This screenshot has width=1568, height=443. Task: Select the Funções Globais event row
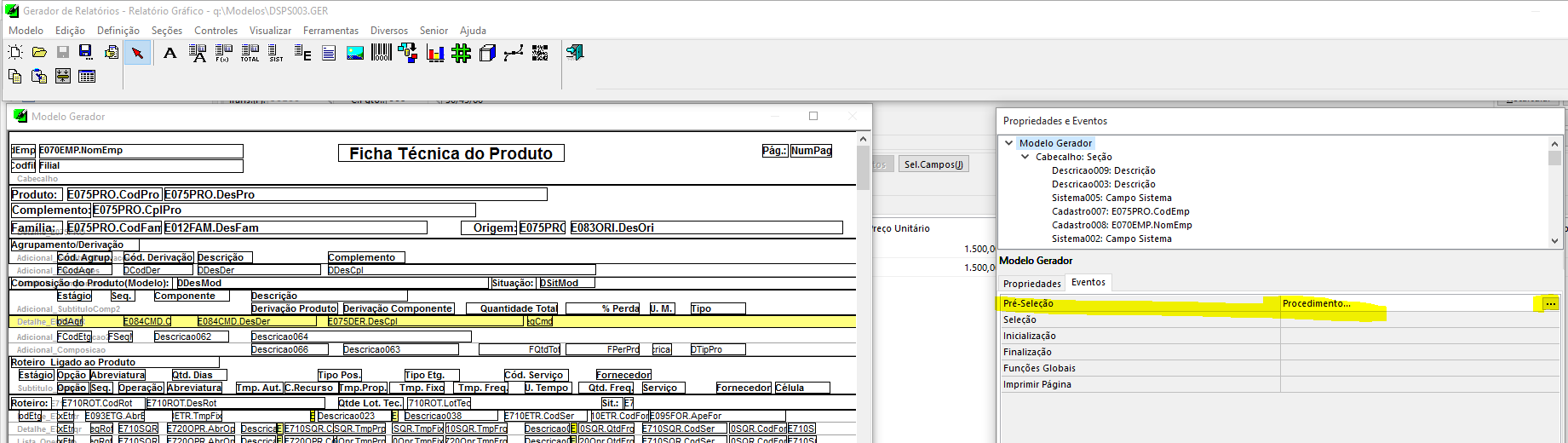coord(1281,368)
